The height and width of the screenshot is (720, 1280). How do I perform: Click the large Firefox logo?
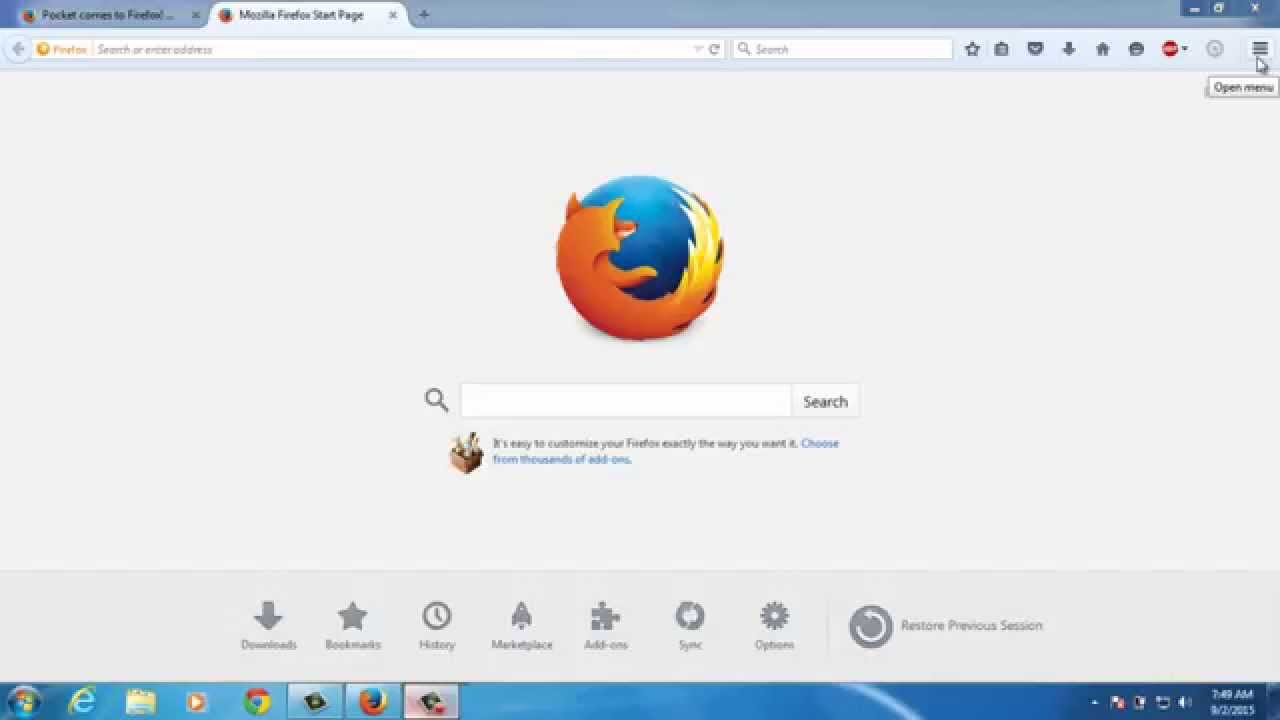click(x=640, y=258)
